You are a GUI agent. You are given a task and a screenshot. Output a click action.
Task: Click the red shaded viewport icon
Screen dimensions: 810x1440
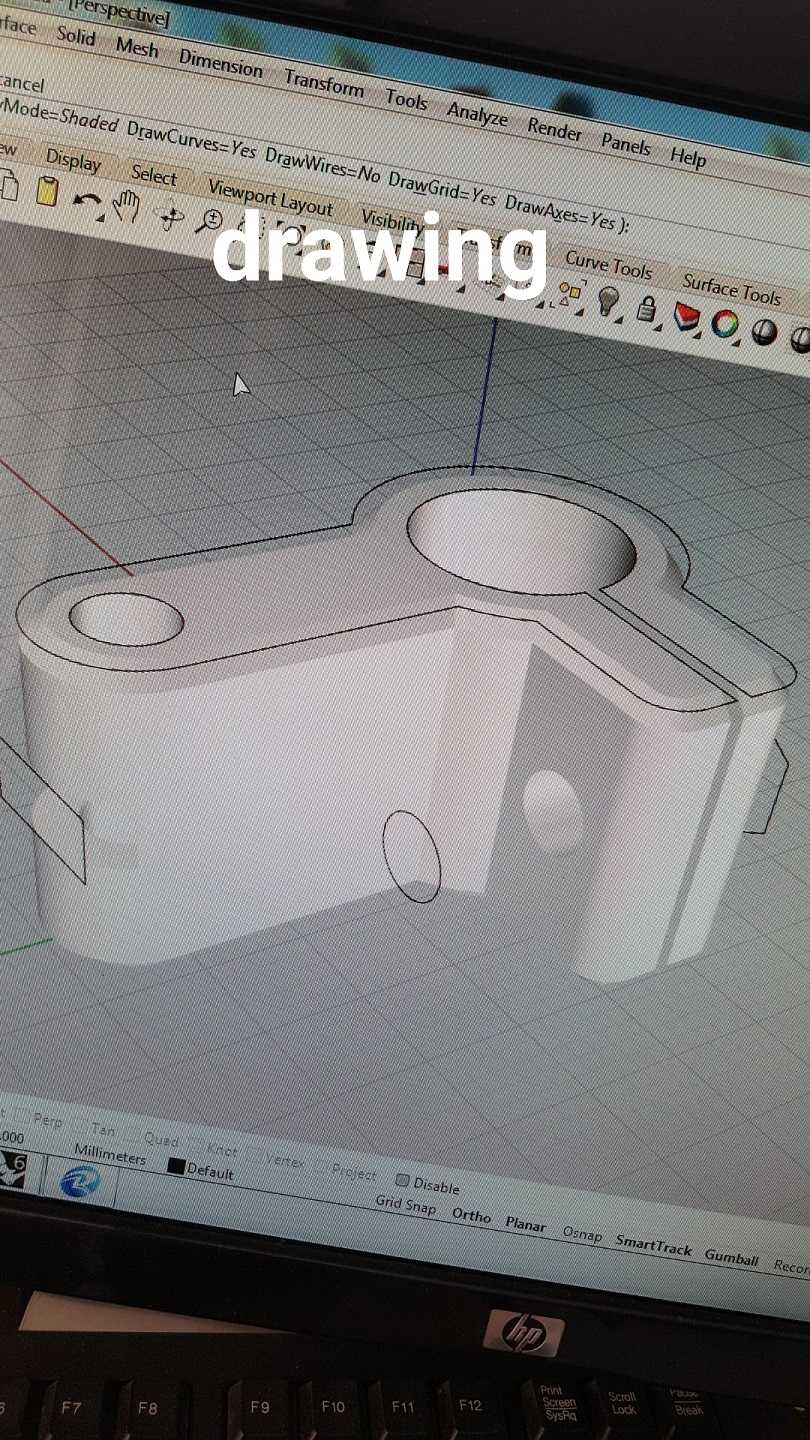(686, 318)
